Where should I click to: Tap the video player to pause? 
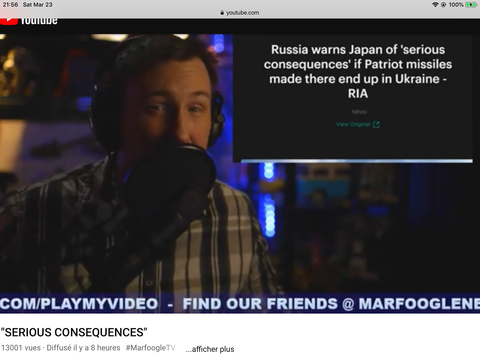tap(240, 173)
